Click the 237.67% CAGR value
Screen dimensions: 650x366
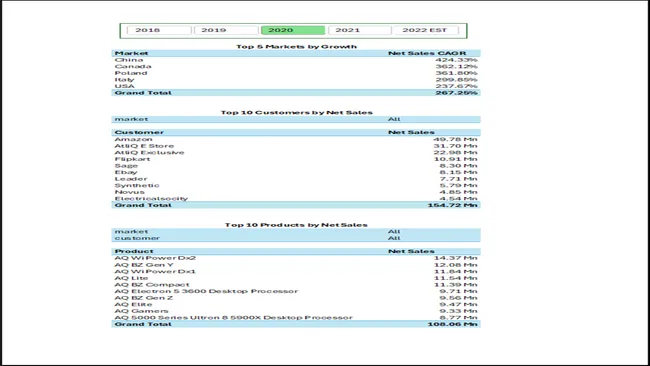coord(456,86)
